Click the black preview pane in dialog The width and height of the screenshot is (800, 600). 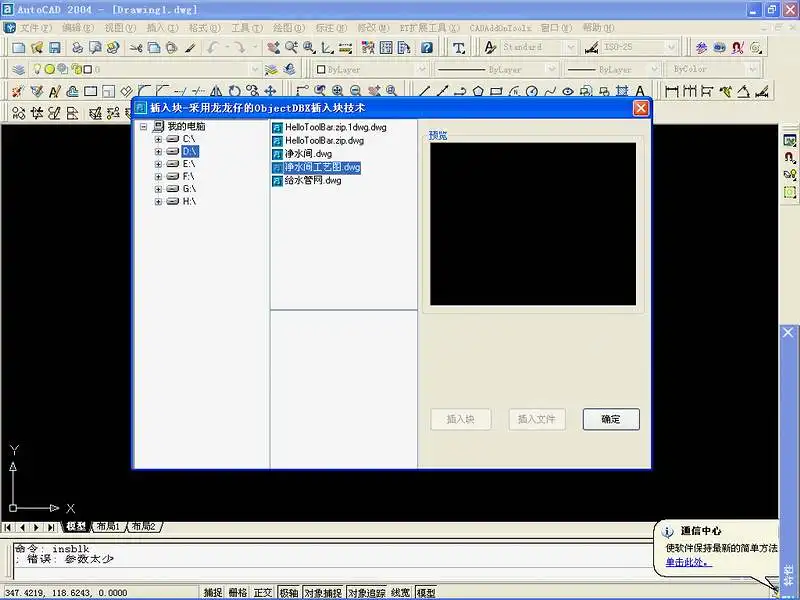533,224
